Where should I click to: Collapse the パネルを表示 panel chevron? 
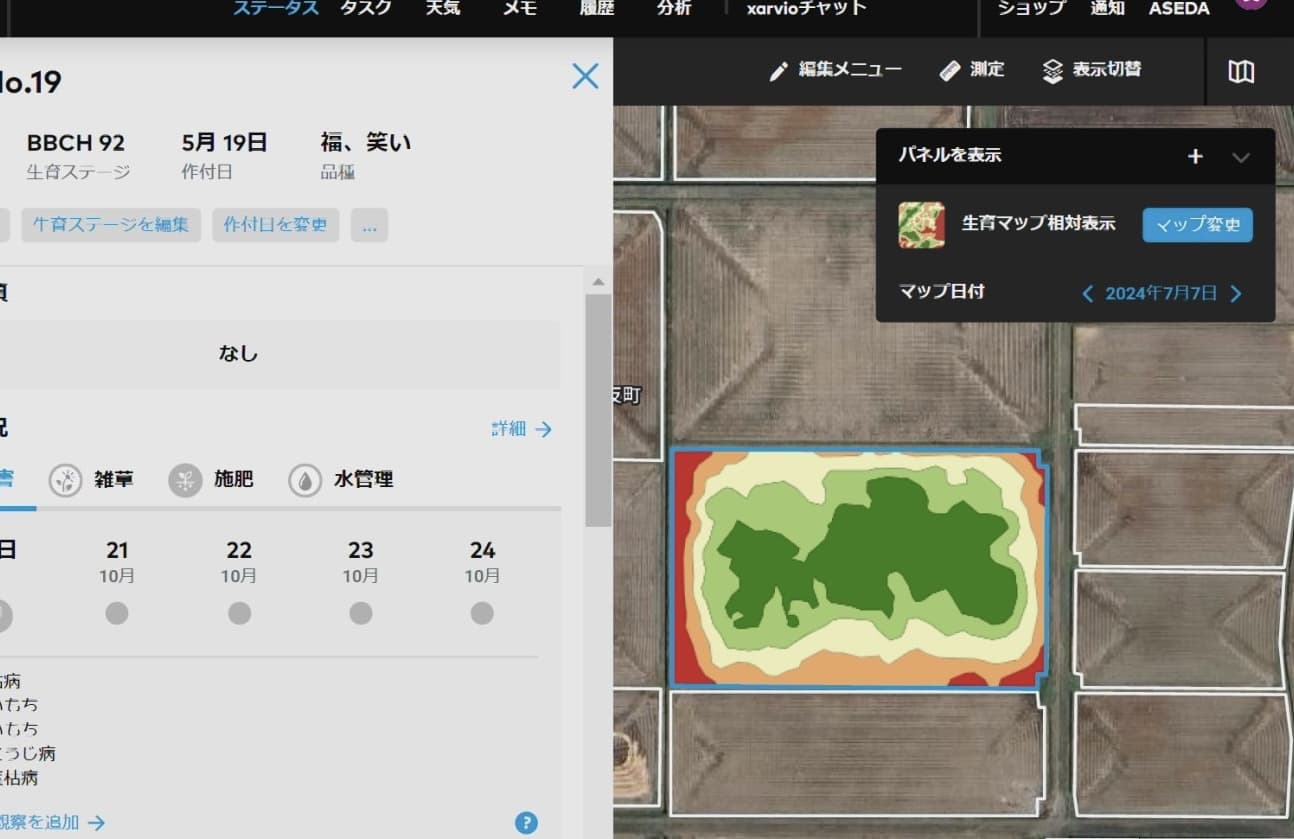1241,157
